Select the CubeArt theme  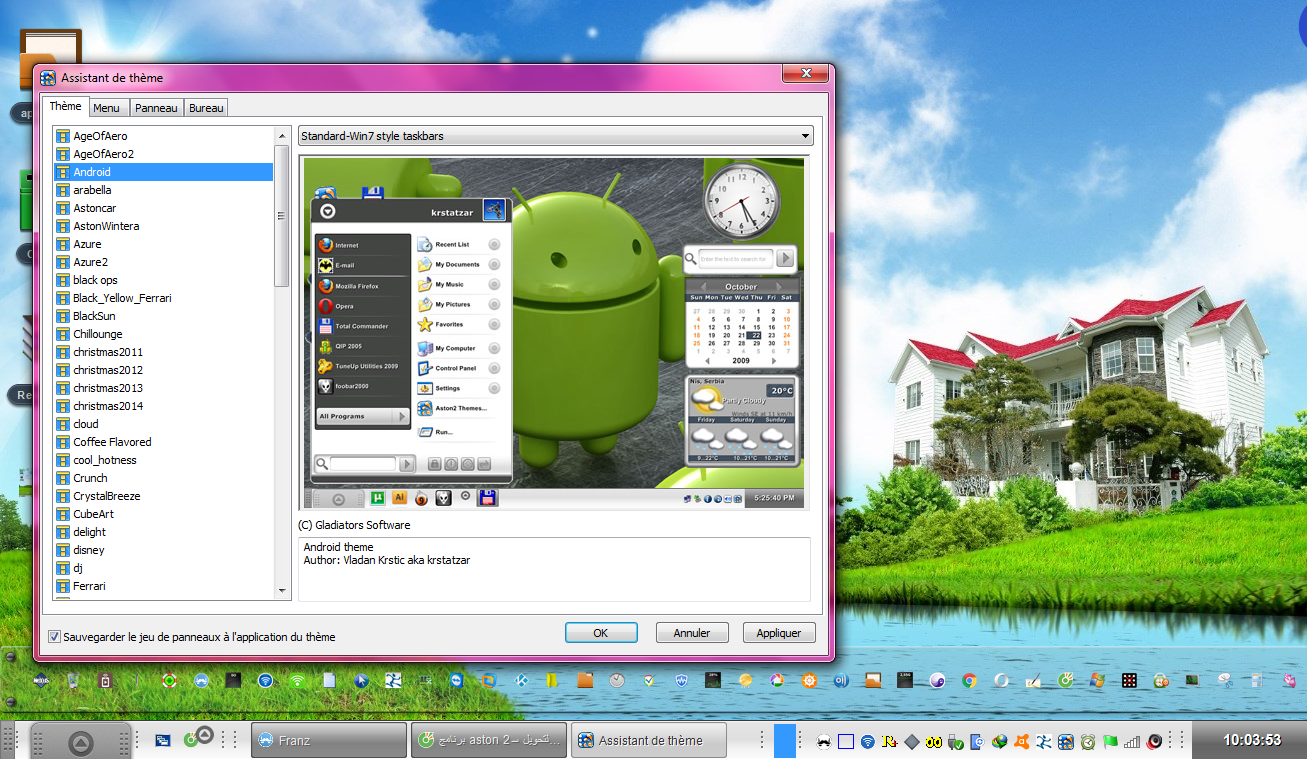tap(164, 514)
